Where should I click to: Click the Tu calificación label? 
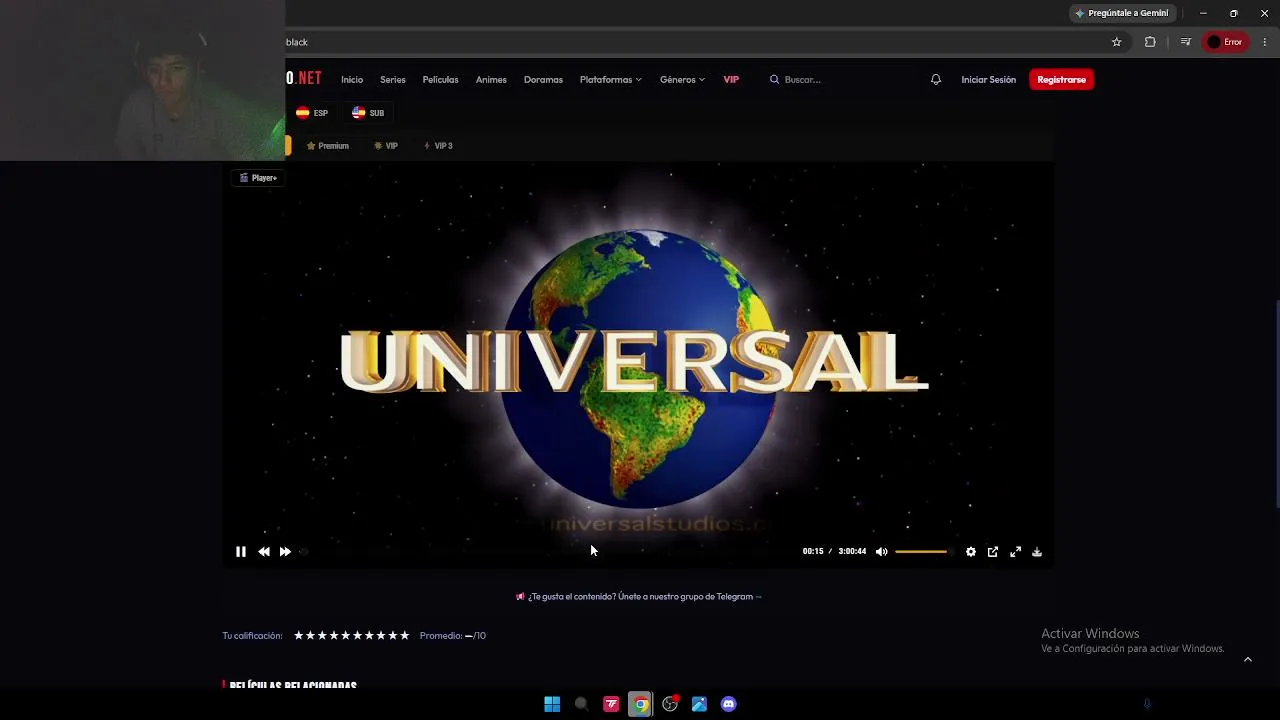(252, 636)
